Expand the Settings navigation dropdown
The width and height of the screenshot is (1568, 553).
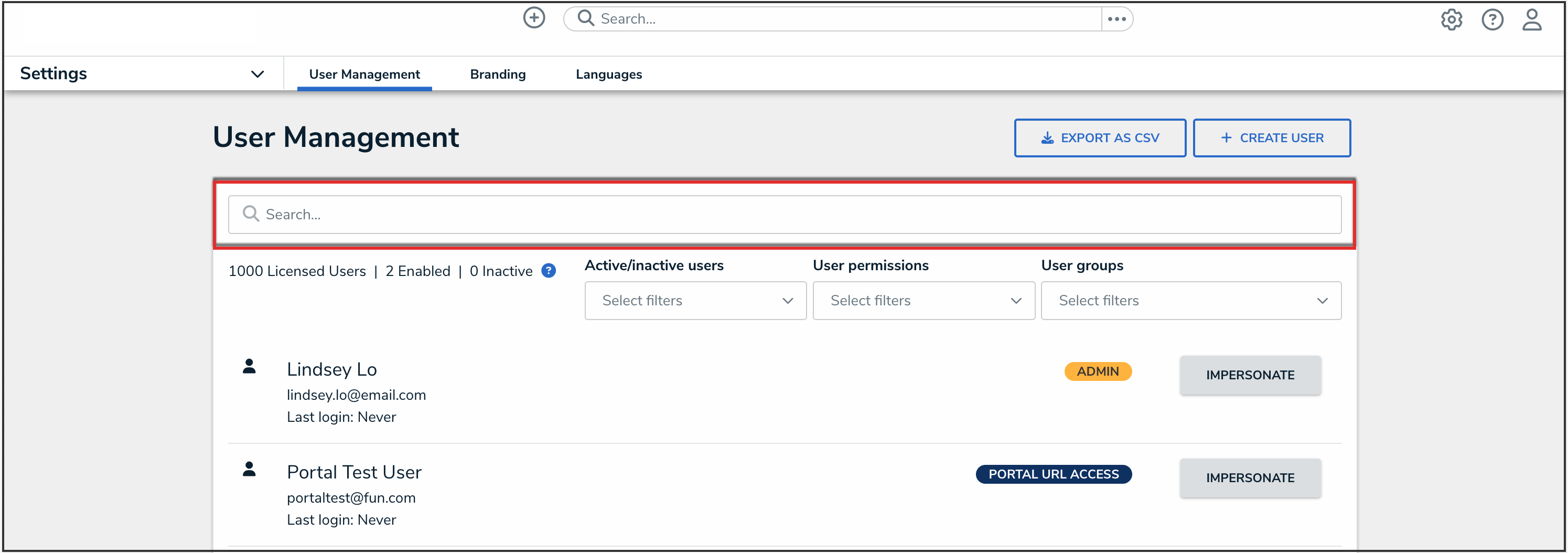pos(257,75)
